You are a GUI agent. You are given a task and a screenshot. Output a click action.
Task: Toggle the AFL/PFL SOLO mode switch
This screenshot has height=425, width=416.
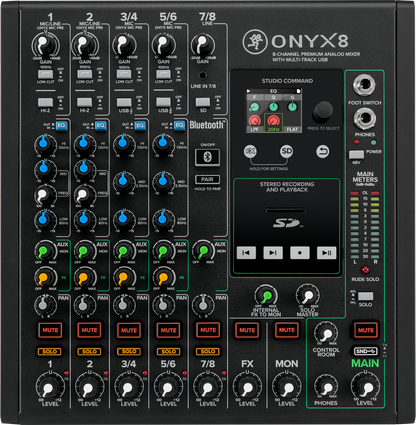coord(365,296)
